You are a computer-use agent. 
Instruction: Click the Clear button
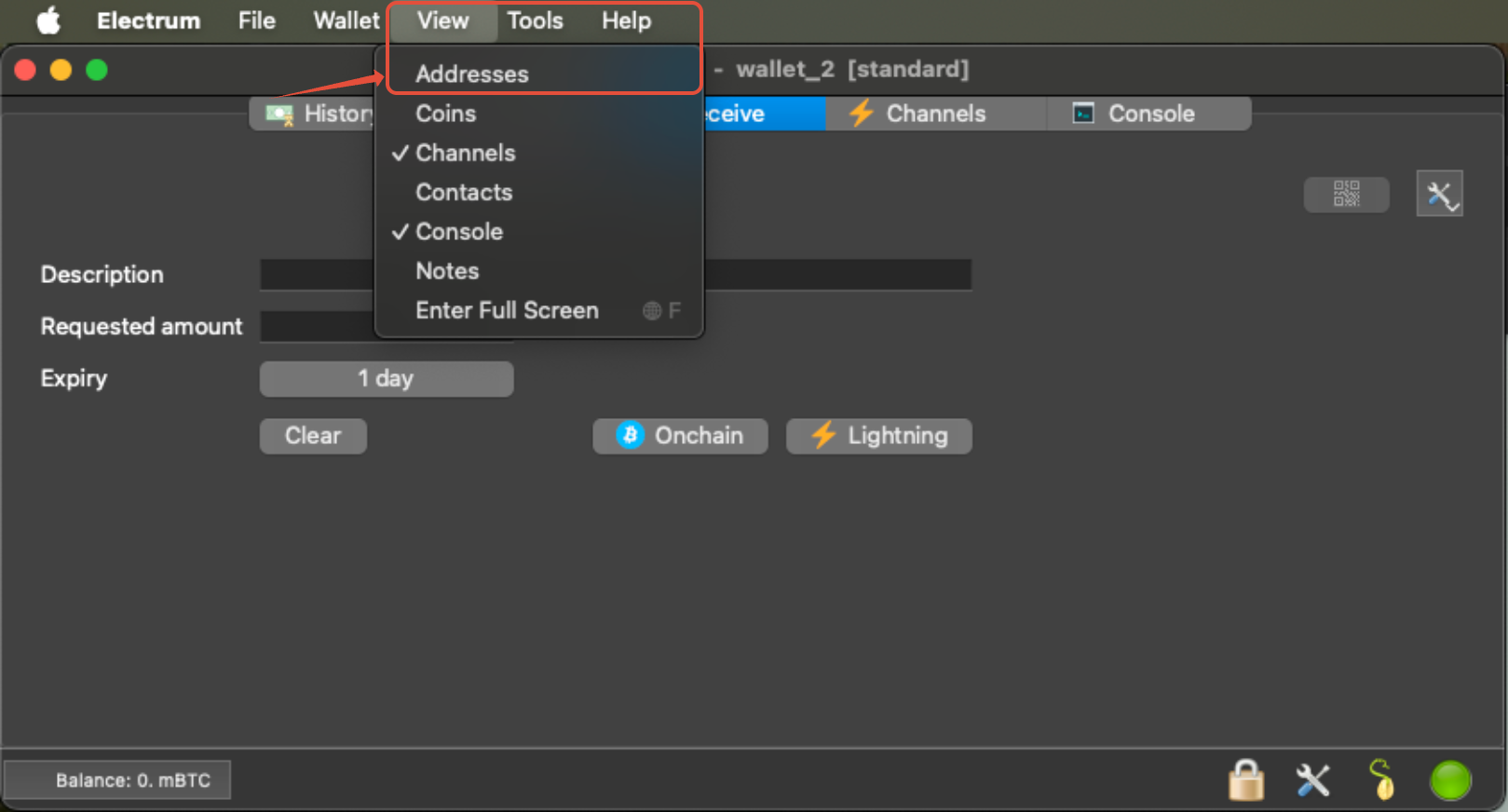pos(313,436)
